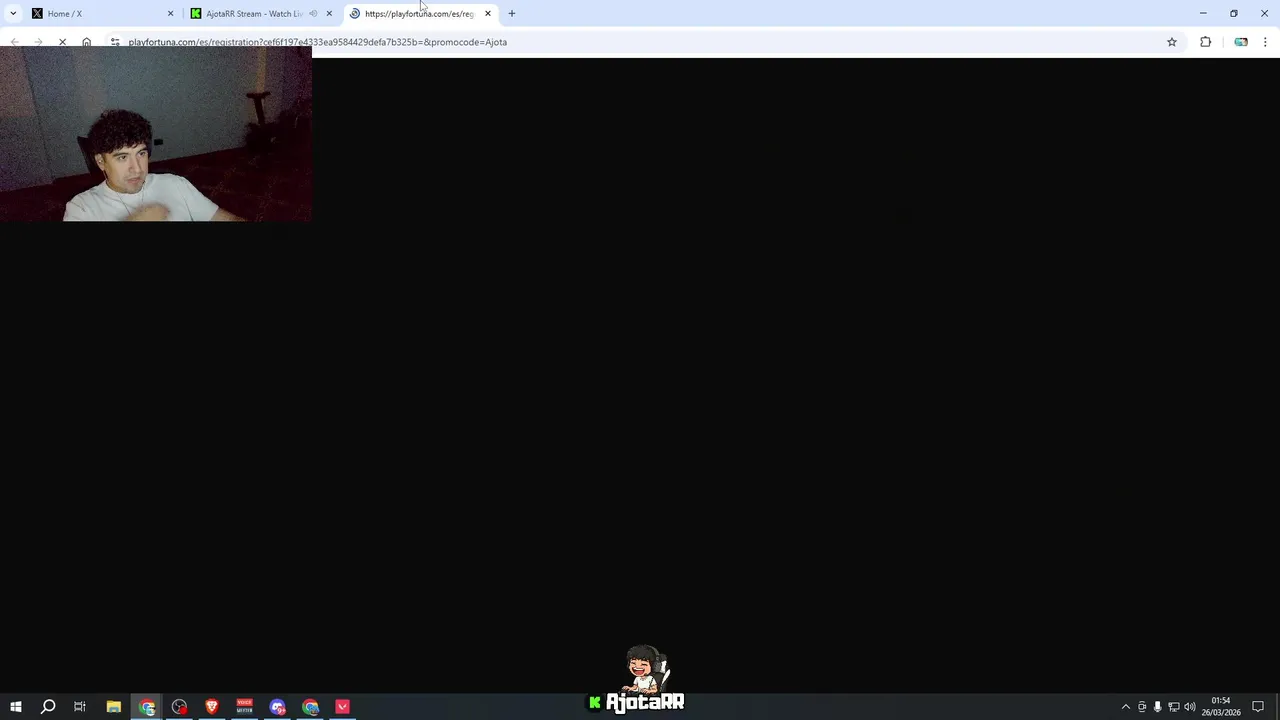This screenshot has height=720, width=1280.
Task: Open the volume control in the tray
Action: pyautogui.click(x=1190, y=707)
